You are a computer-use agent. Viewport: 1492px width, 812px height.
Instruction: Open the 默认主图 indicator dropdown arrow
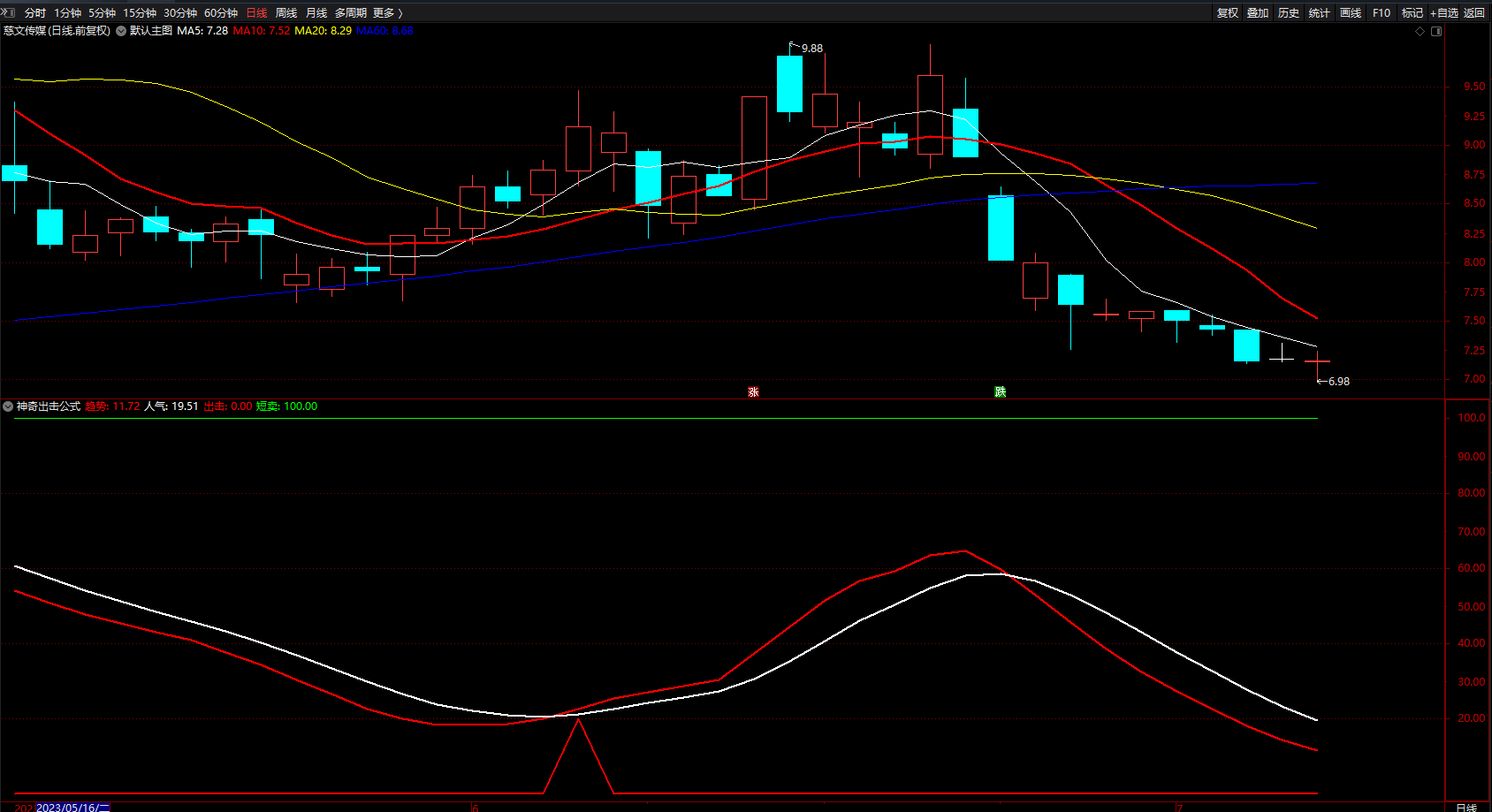pyautogui.click(x=121, y=31)
